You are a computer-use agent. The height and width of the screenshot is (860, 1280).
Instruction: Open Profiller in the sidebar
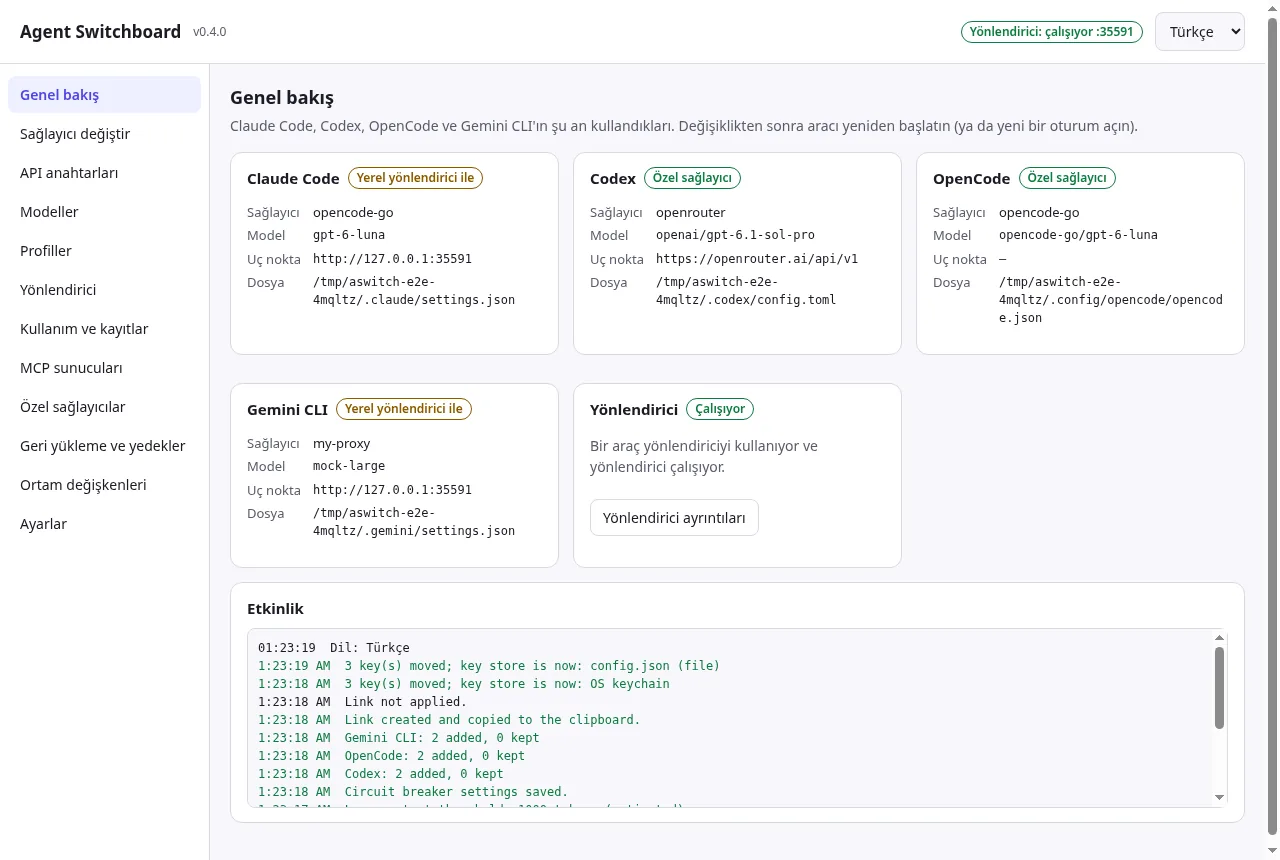point(104,251)
